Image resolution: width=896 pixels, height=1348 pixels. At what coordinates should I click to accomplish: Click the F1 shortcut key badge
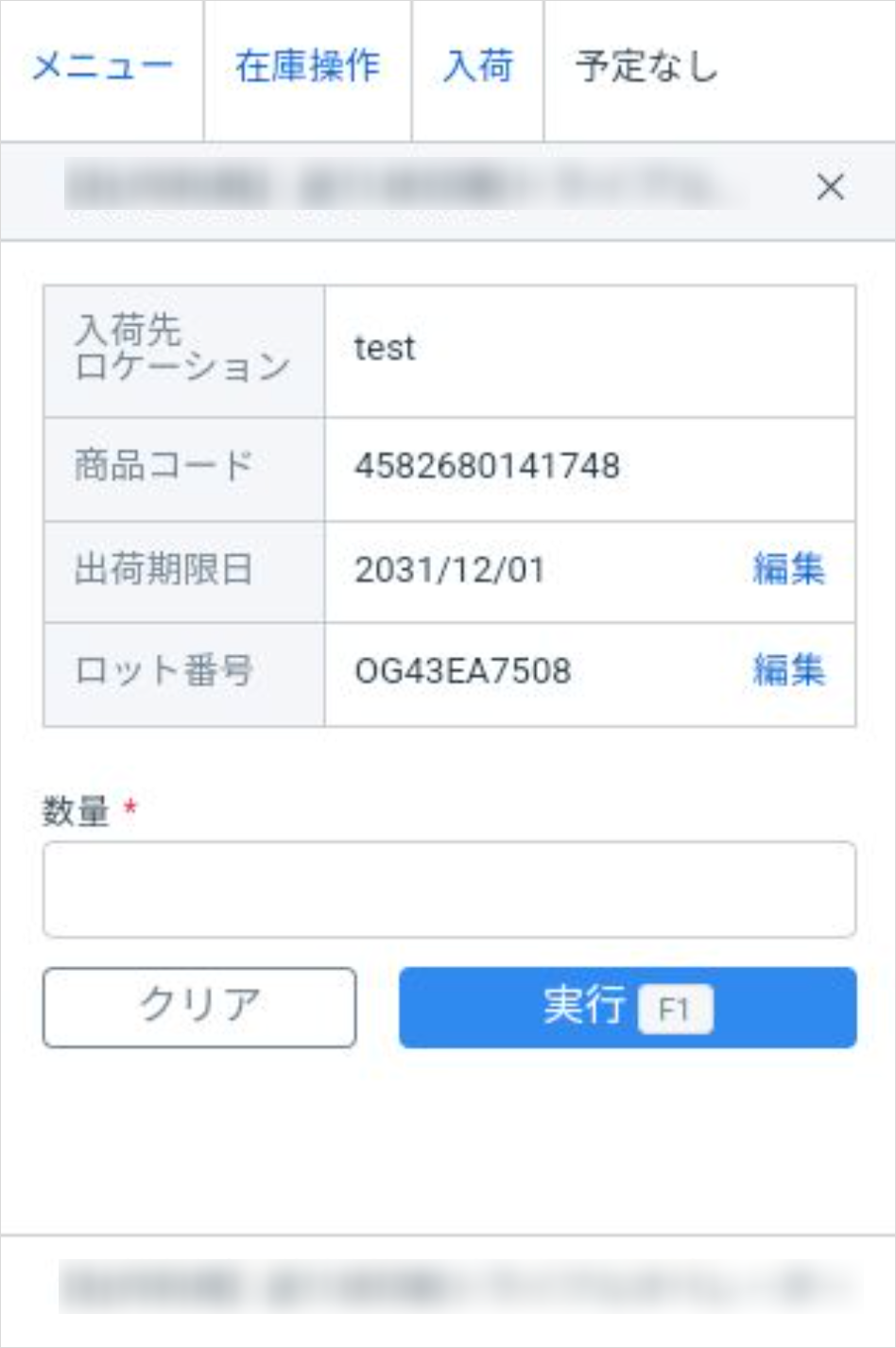[674, 1010]
